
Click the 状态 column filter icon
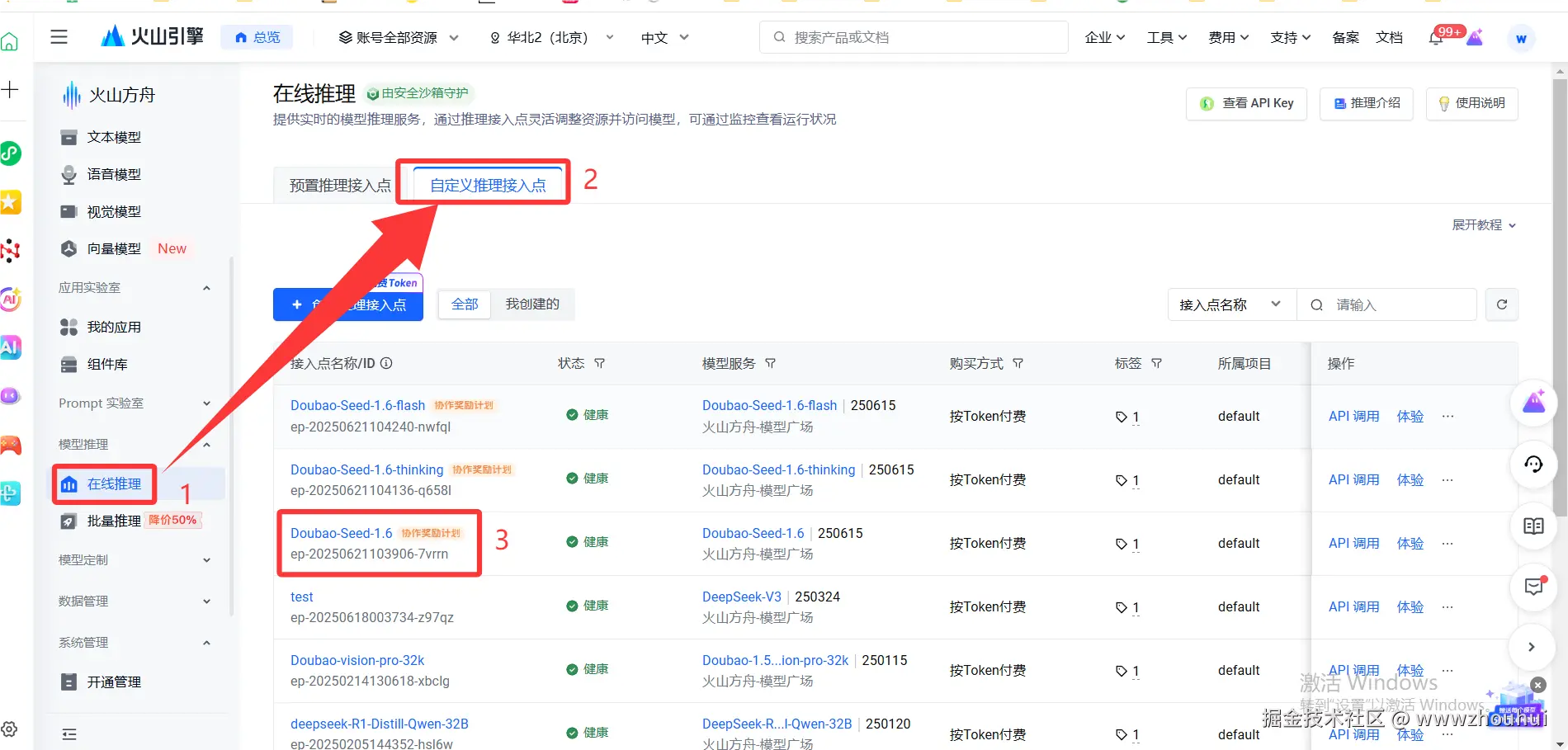coord(600,364)
